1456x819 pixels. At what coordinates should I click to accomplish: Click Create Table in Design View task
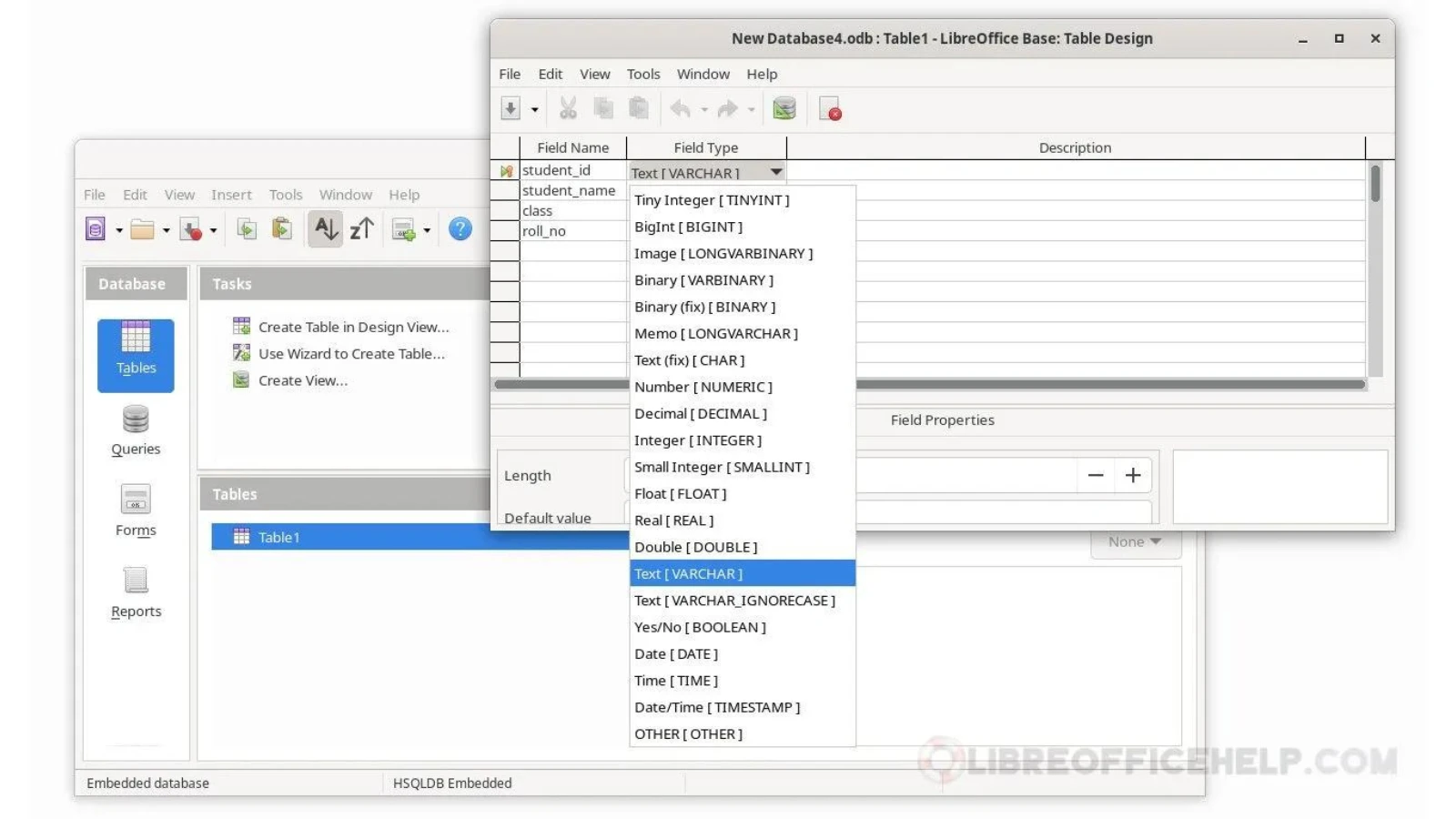[x=342, y=327]
